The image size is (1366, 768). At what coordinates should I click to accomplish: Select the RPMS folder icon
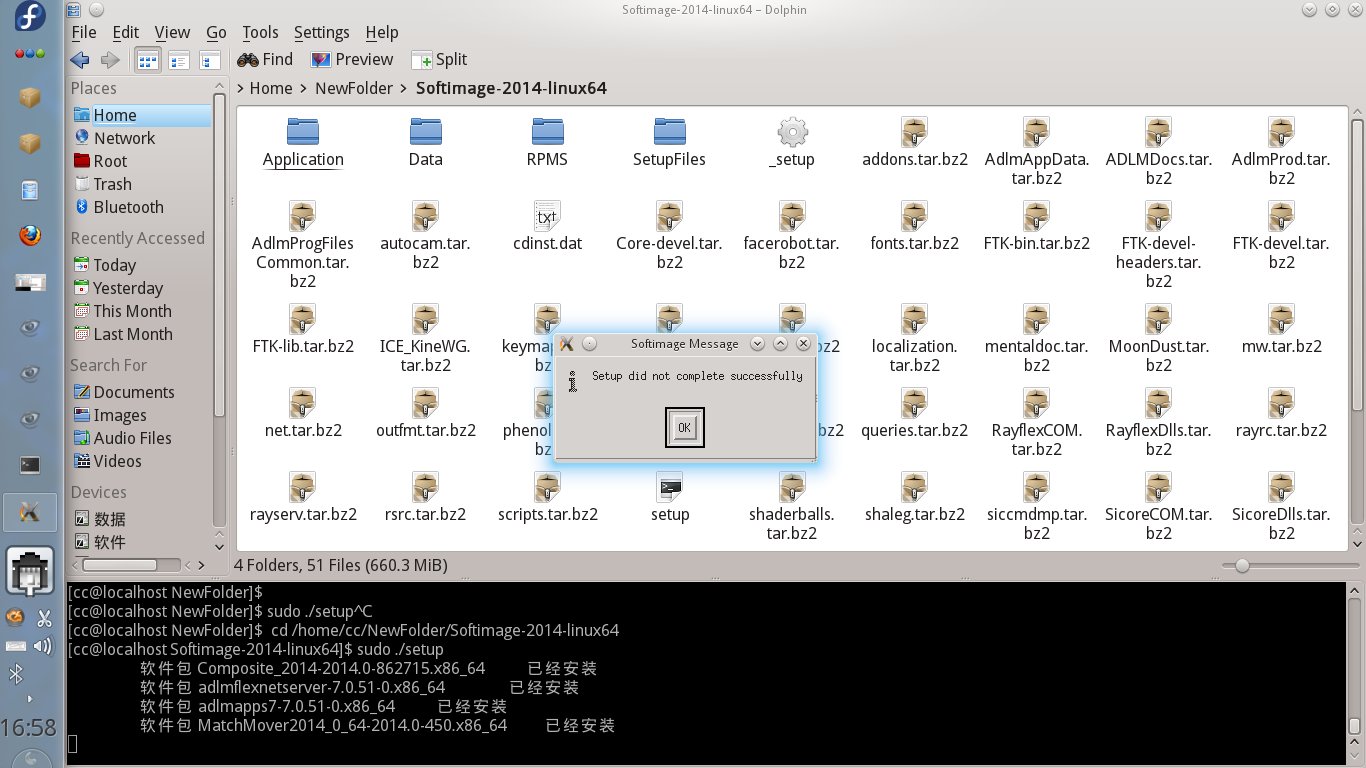coord(547,131)
